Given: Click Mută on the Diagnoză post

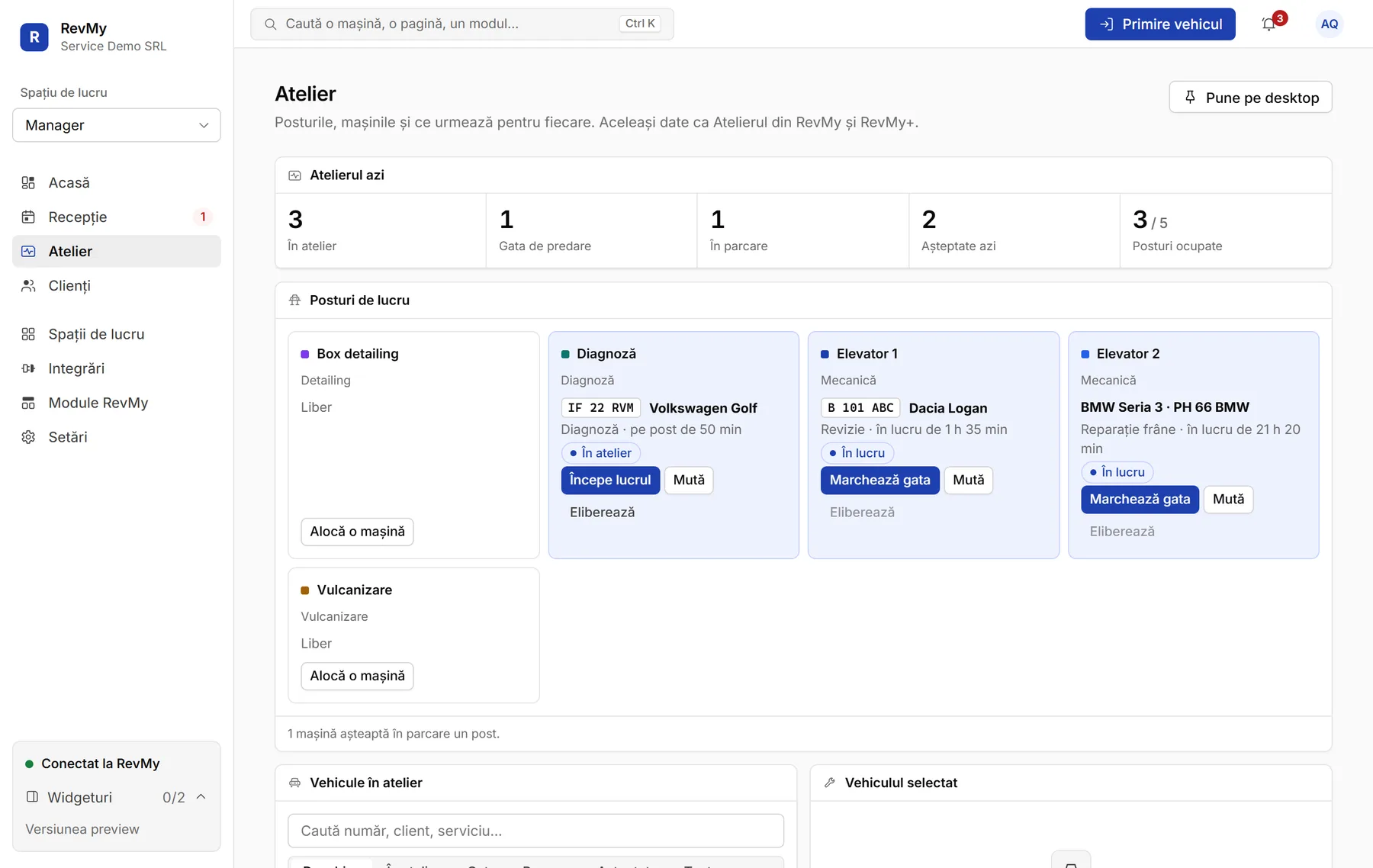Looking at the screenshot, I should click(689, 480).
